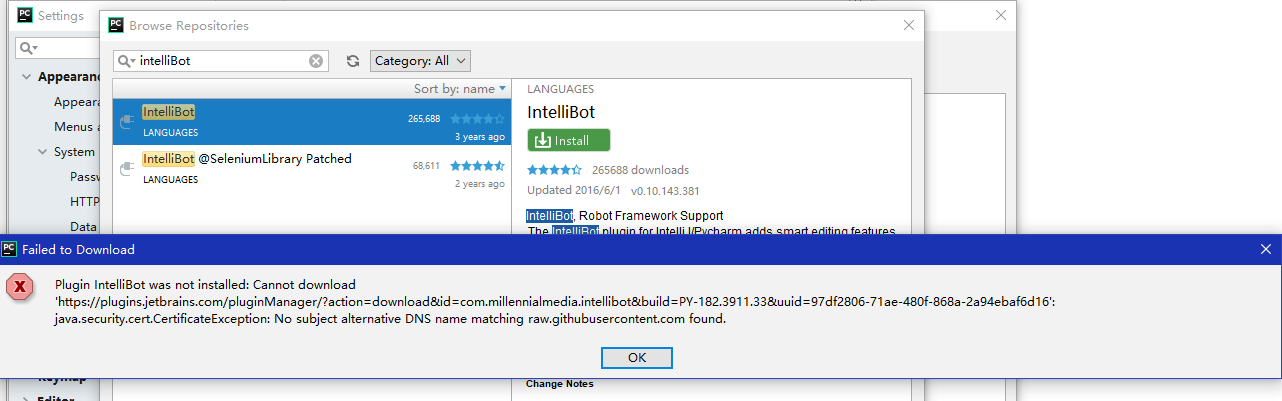Click star rating of SeleniumLibrary Patched row
This screenshot has width=1282, height=401.
477,165
